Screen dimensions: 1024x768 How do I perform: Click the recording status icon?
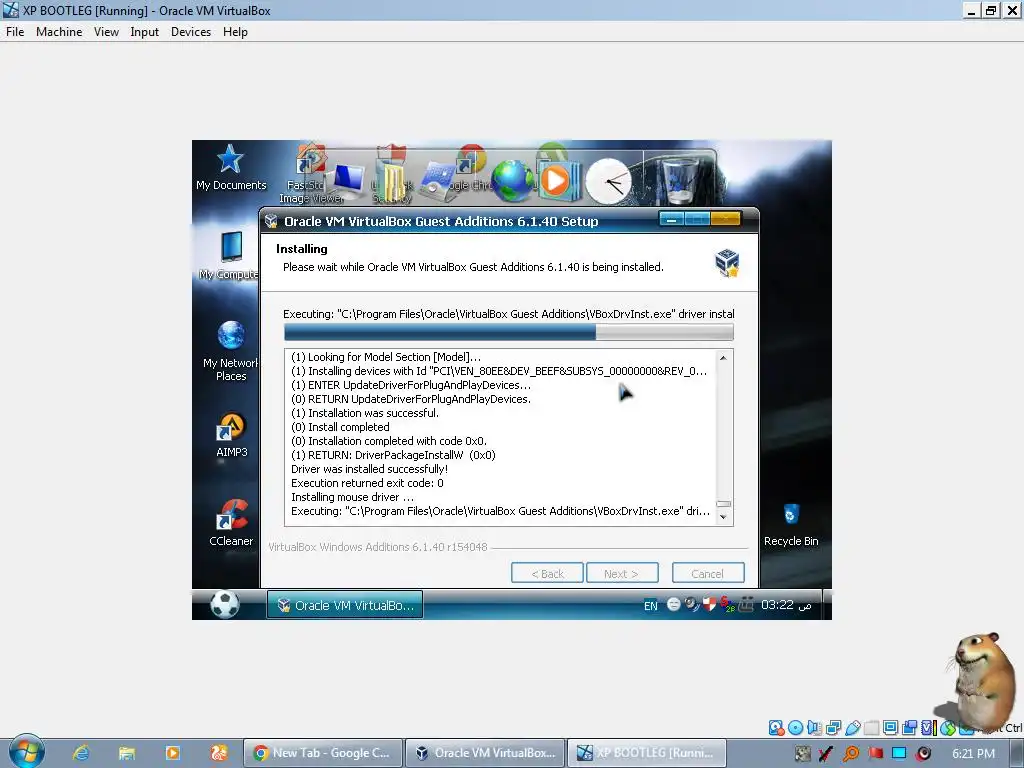coord(909,728)
